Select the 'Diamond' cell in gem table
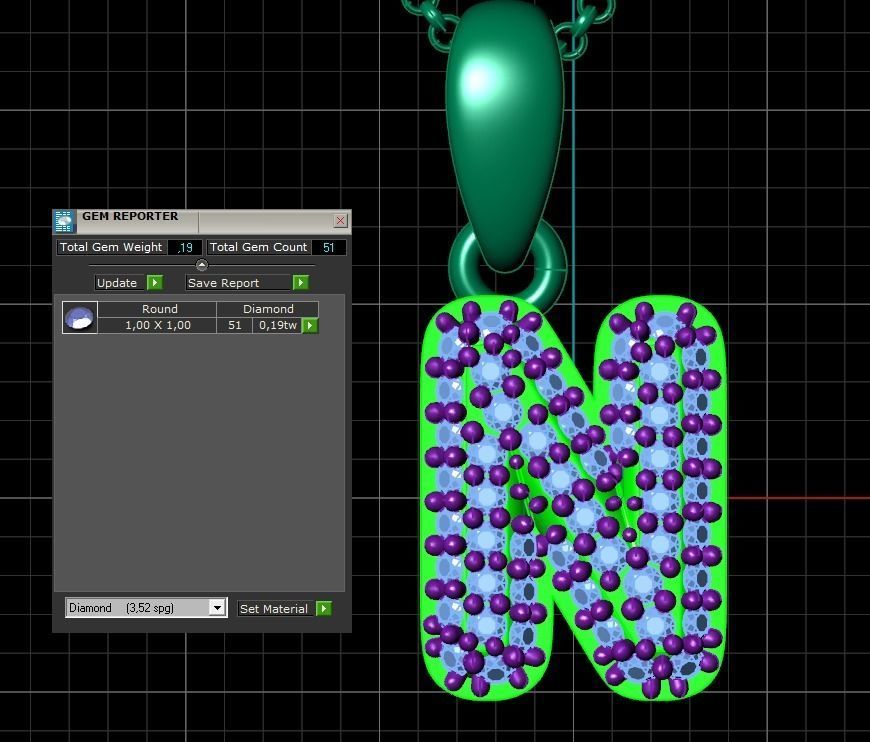Image resolution: width=870 pixels, height=742 pixels. tap(267, 309)
